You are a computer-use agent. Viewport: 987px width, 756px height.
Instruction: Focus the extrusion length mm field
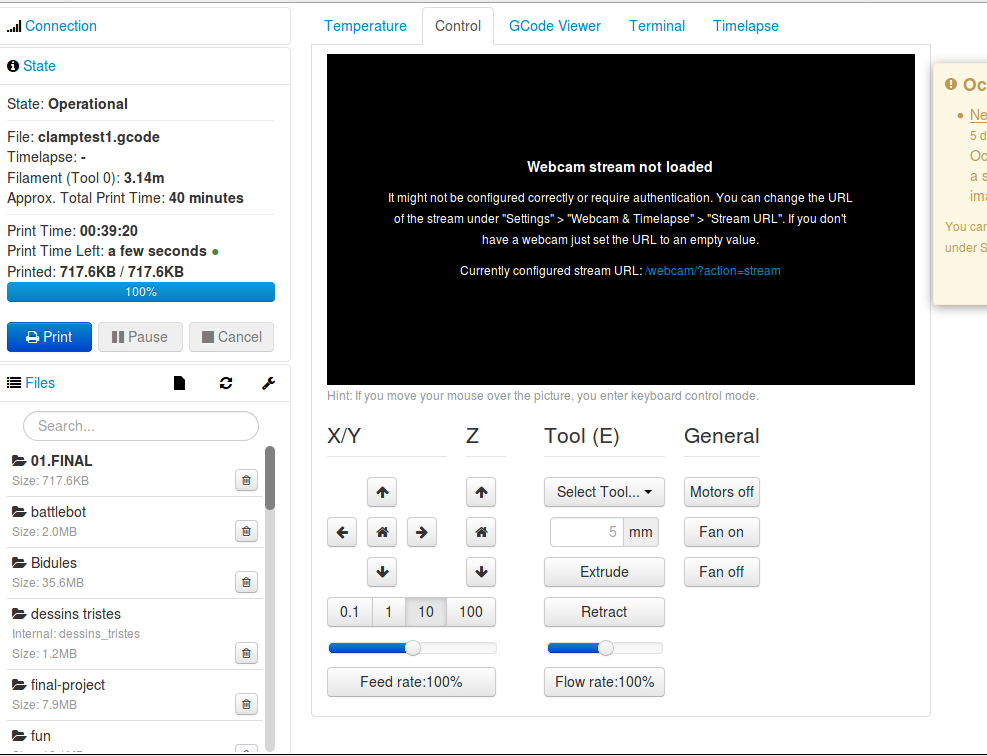coord(587,533)
